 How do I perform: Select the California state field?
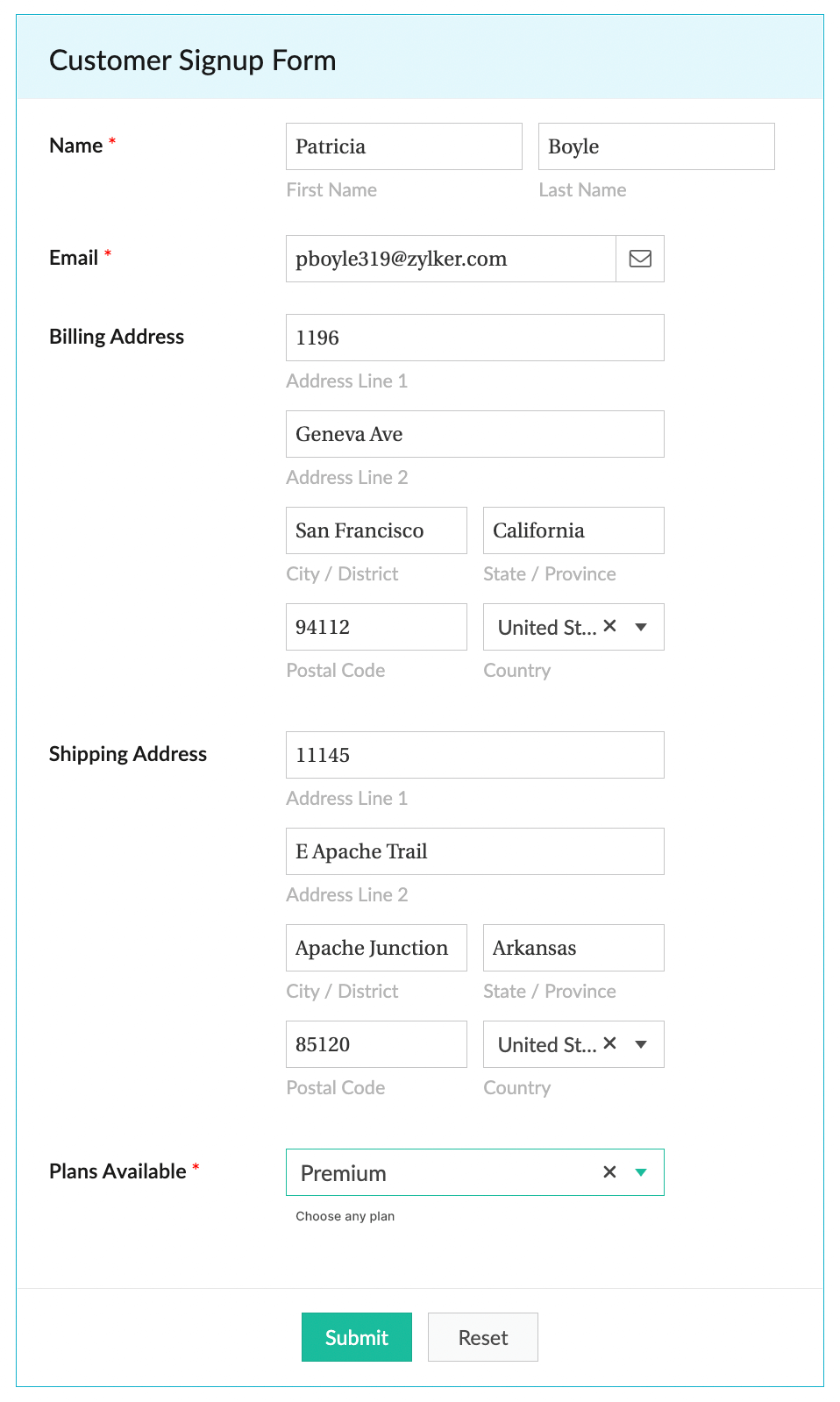tap(573, 530)
